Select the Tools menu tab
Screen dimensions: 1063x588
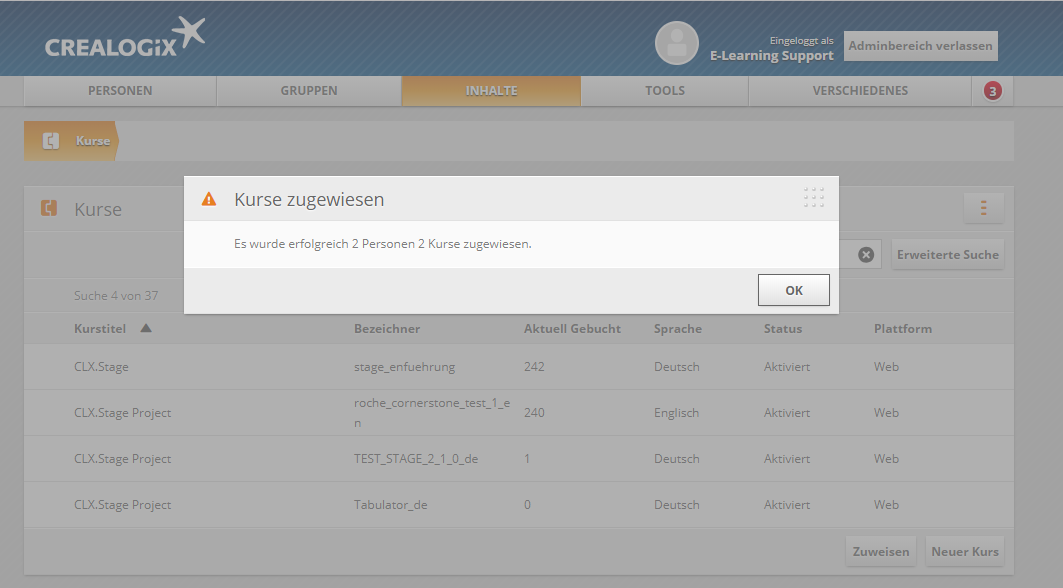(665, 91)
